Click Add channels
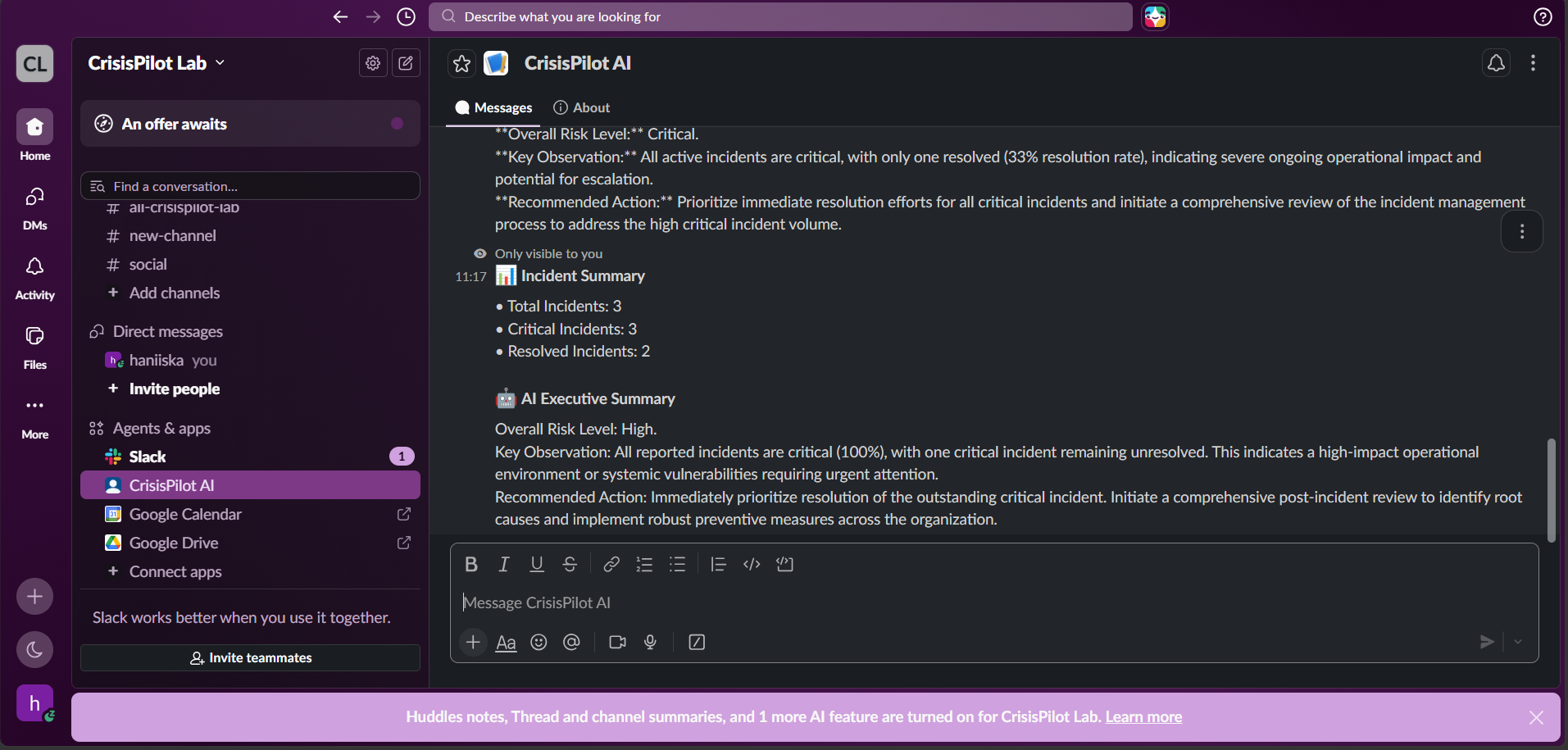The width and height of the screenshot is (1568, 750). tap(250, 293)
